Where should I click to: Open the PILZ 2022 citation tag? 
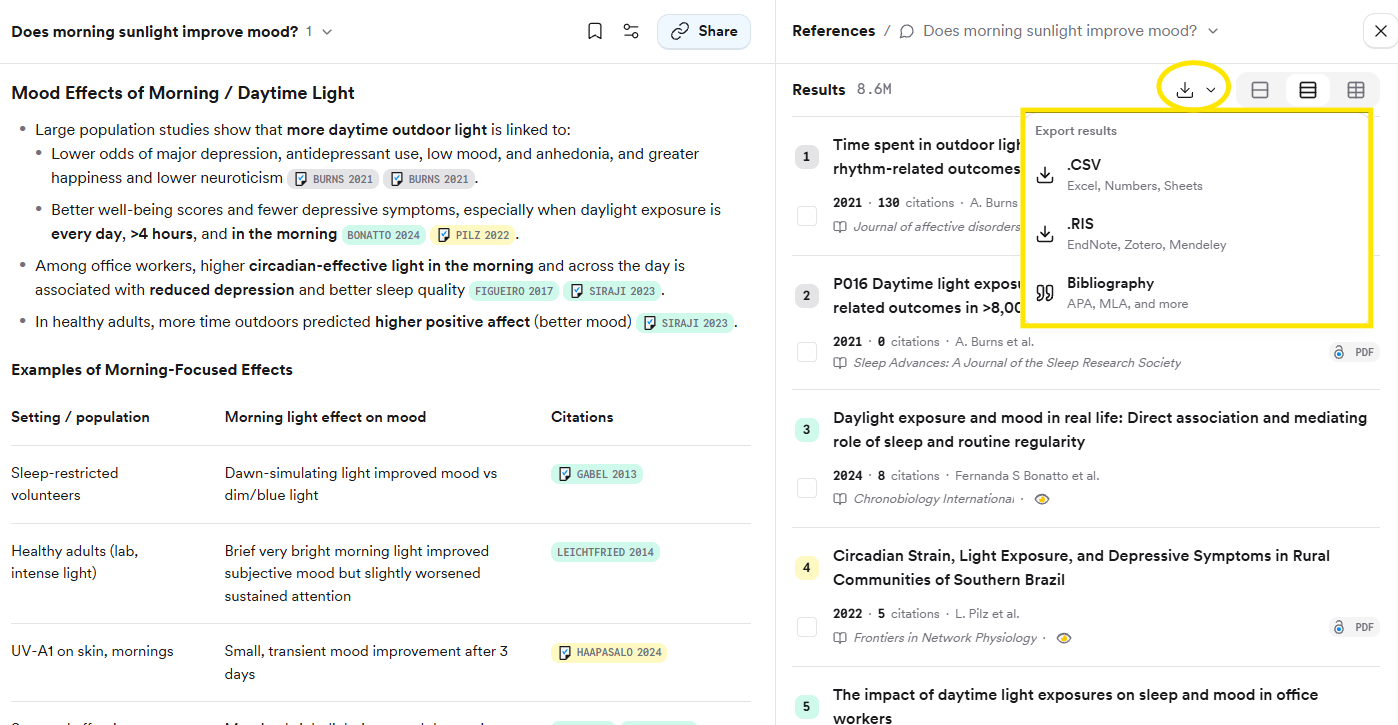pyautogui.click(x=472, y=235)
